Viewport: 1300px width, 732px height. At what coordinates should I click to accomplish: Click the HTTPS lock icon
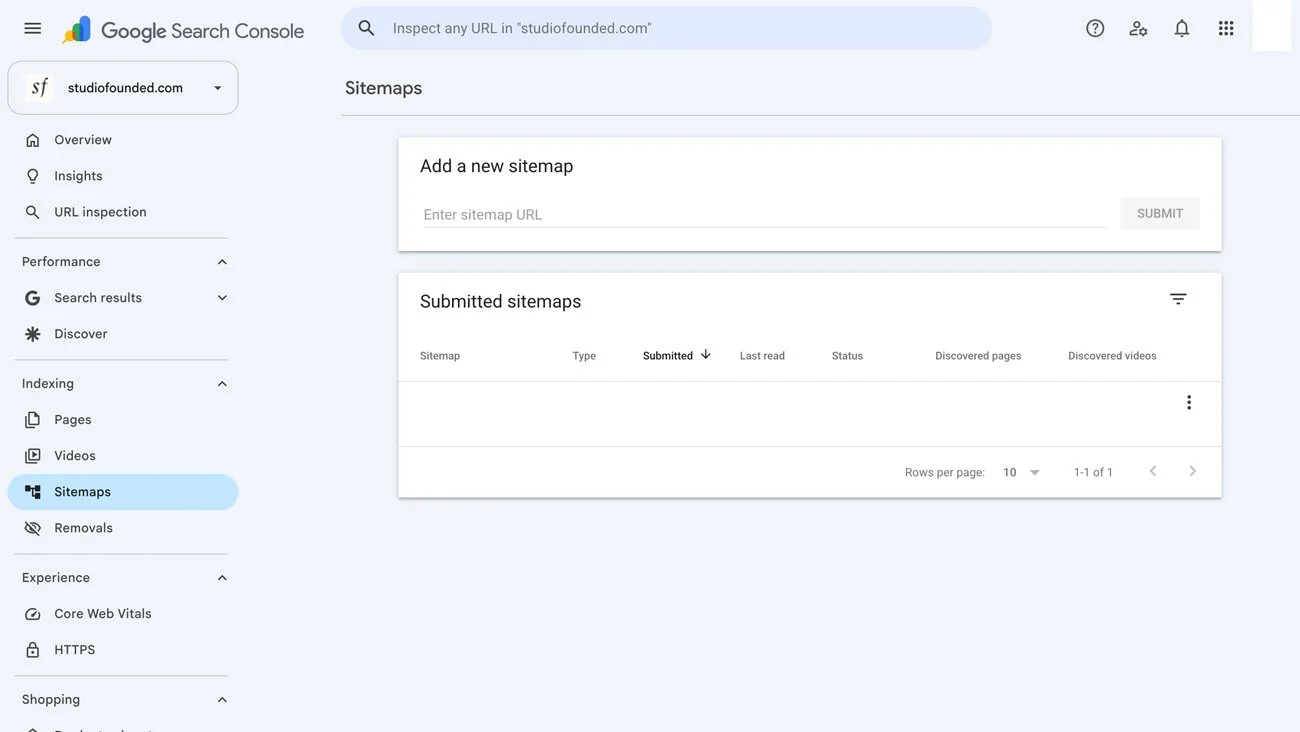[x=33, y=650]
